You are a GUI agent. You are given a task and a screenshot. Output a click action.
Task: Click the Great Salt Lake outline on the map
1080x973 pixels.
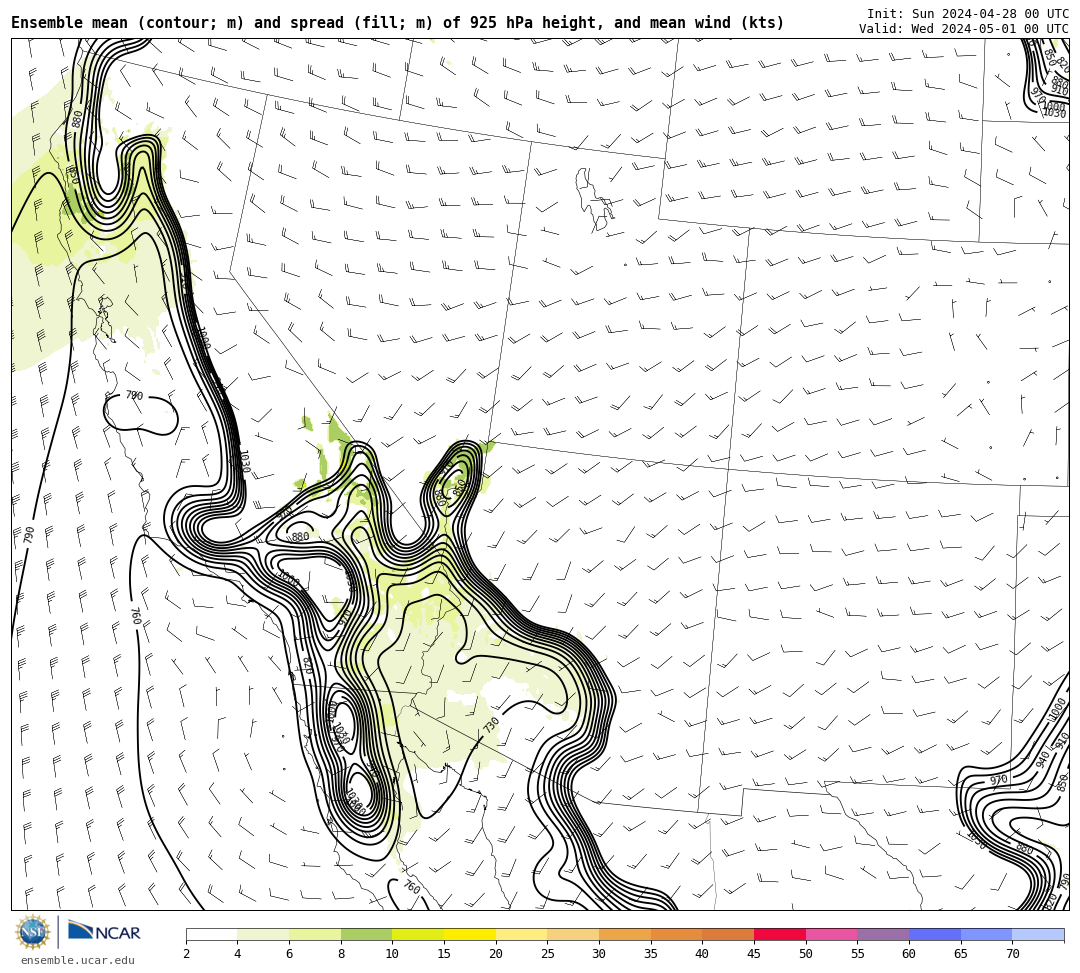(594, 198)
